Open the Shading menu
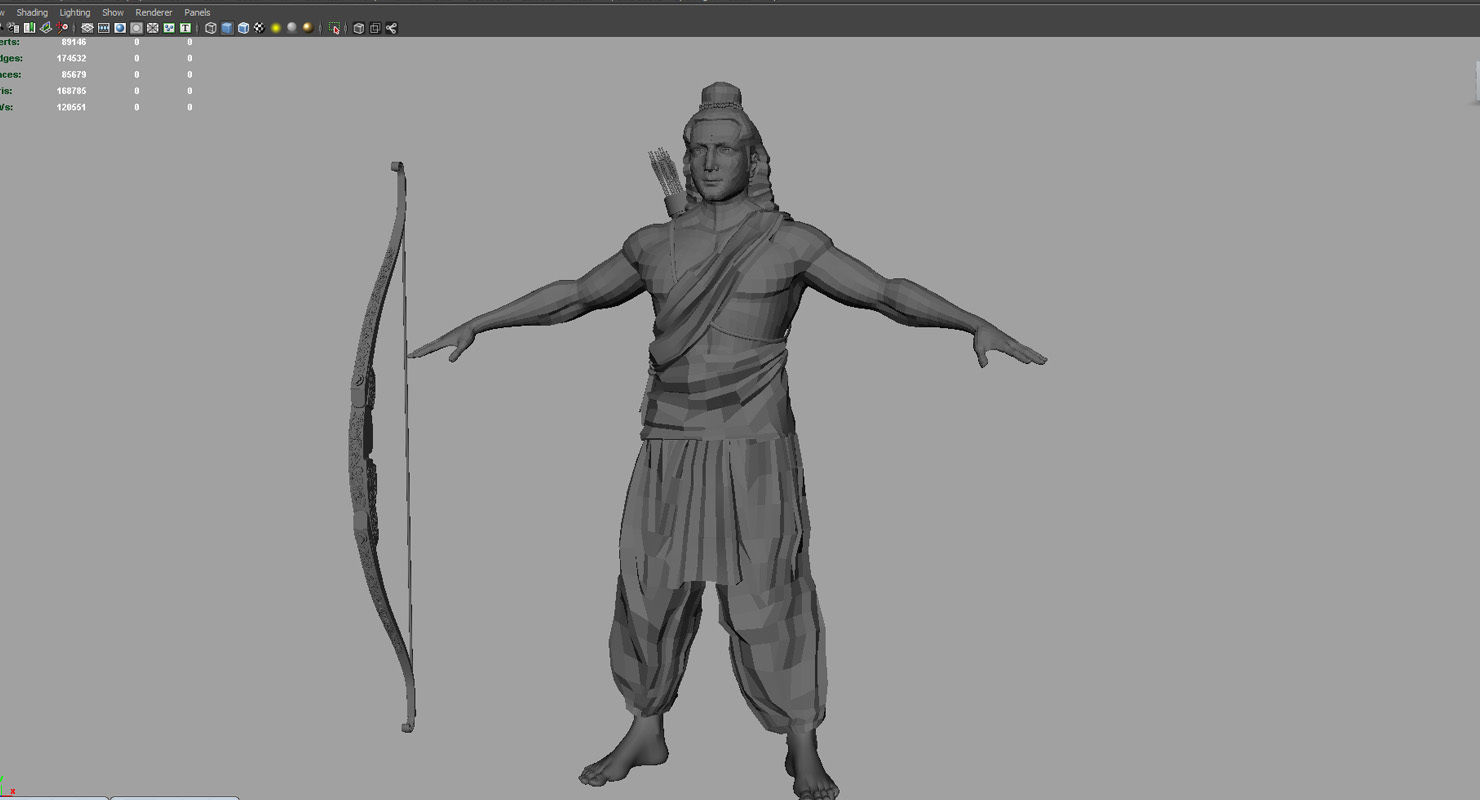The width and height of the screenshot is (1480, 800). click(x=32, y=12)
